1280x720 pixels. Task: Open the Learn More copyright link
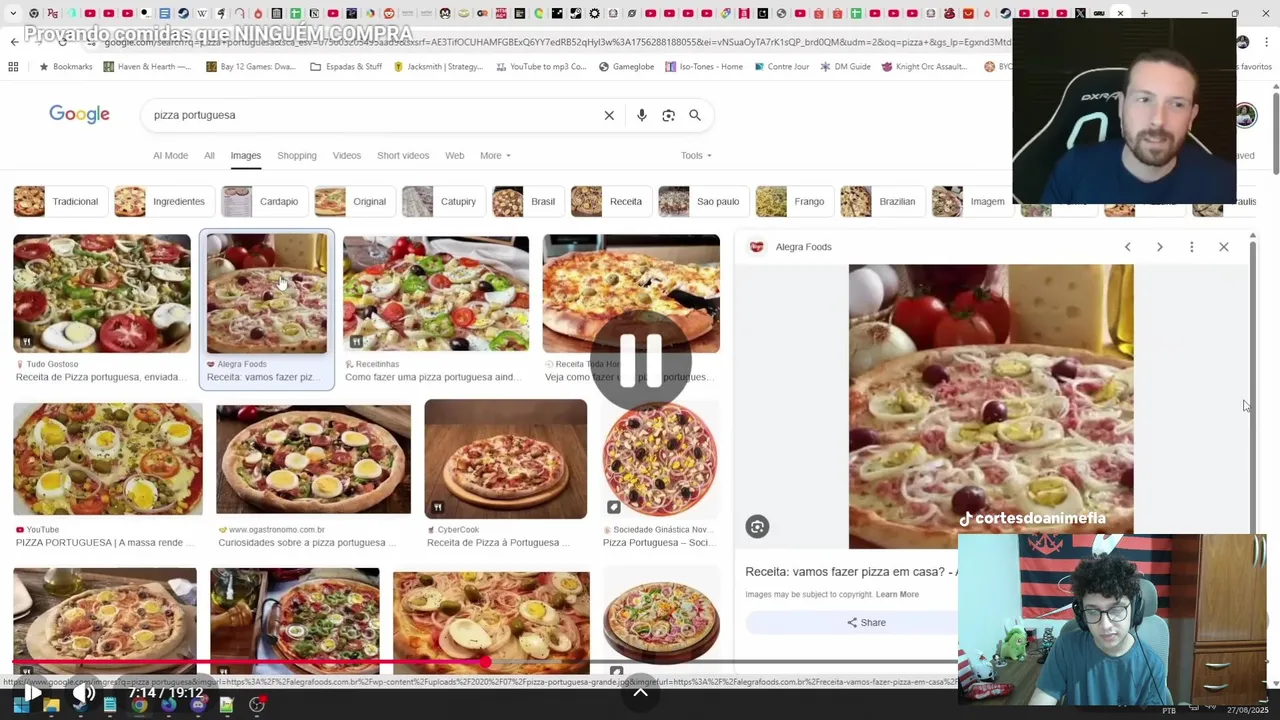point(897,594)
